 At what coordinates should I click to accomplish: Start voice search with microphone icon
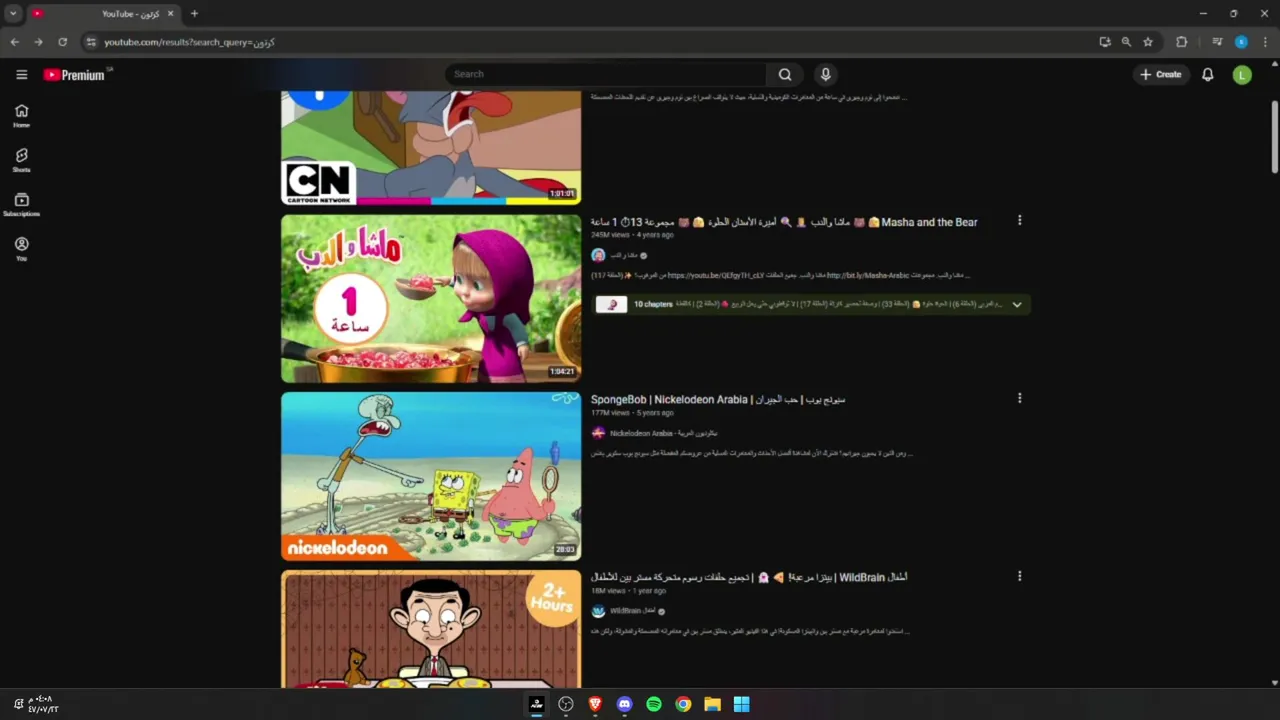tap(825, 74)
